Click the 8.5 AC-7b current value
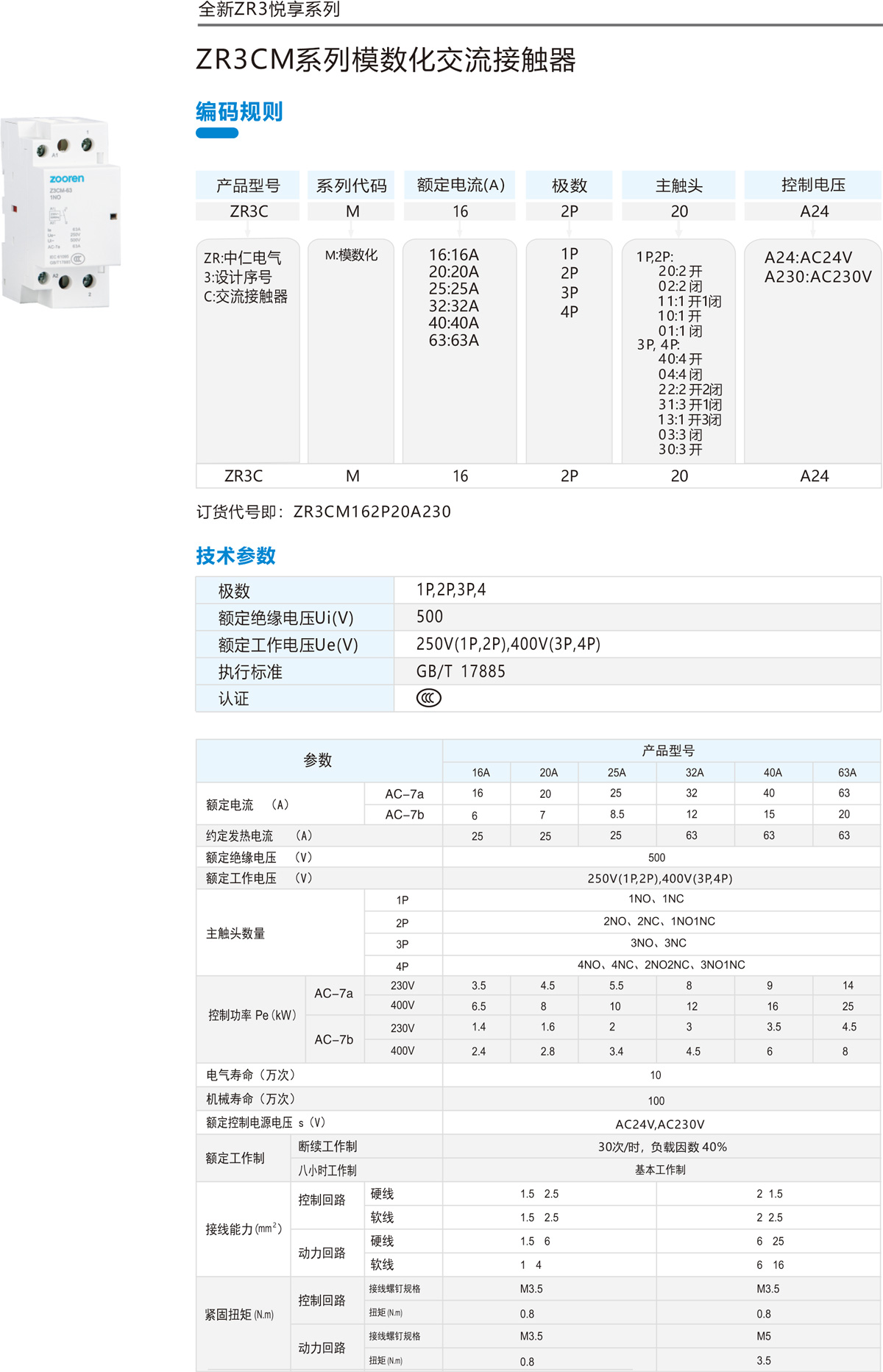883x1372 pixels. (617, 814)
